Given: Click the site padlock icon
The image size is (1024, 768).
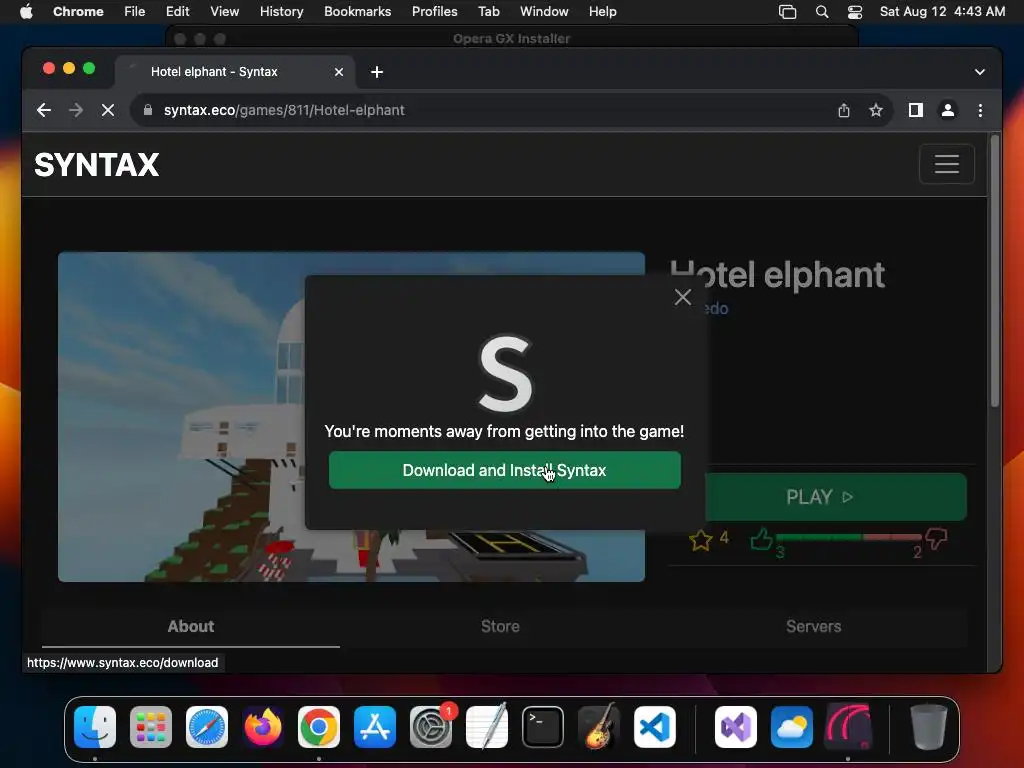Looking at the screenshot, I should [148, 110].
